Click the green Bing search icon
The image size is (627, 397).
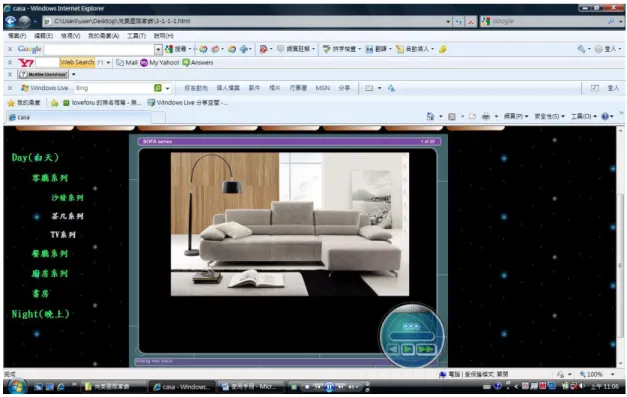[x=158, y=88]
